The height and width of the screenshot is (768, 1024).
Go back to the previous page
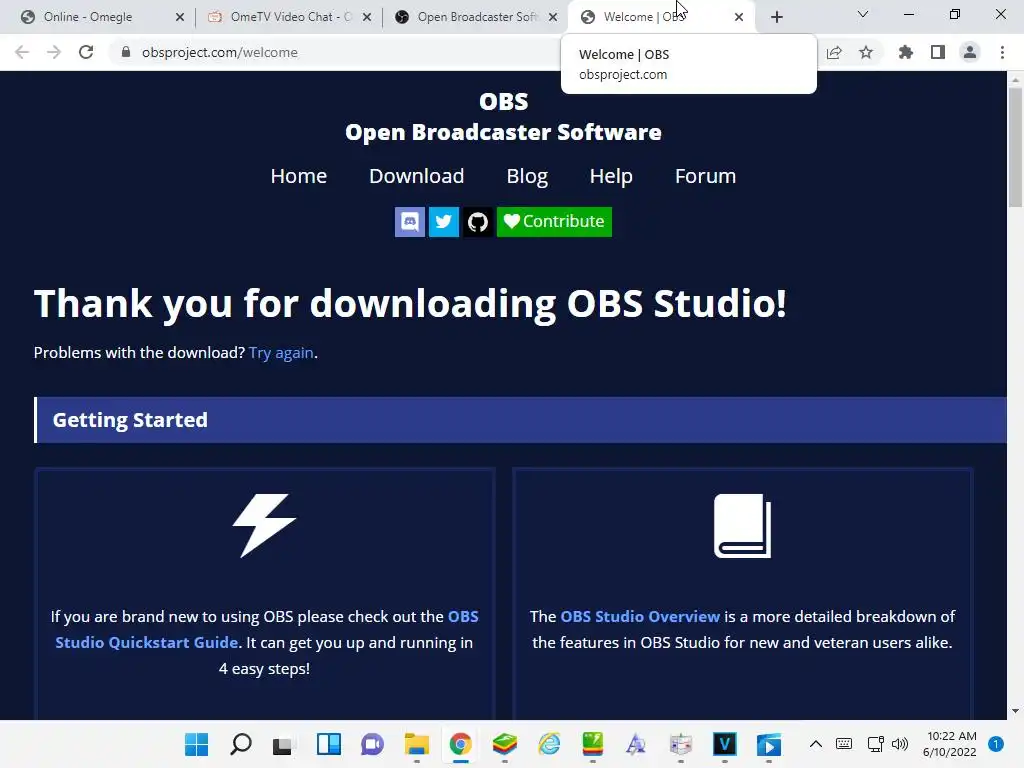click(22, 52)
